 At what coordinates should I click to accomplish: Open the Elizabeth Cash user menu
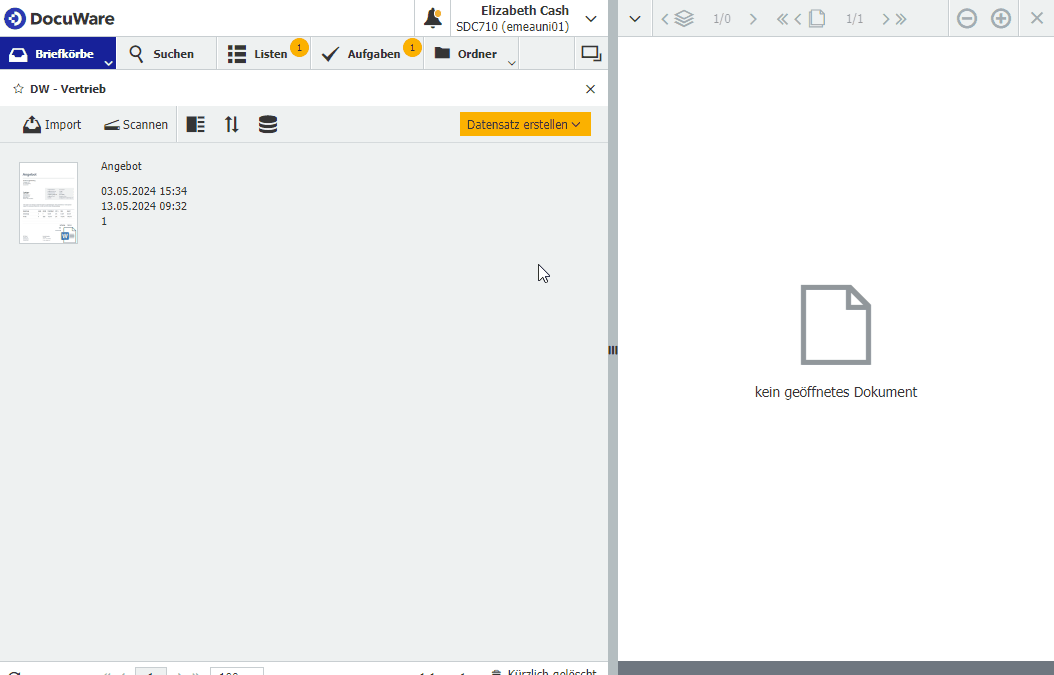tap(591, 18)
